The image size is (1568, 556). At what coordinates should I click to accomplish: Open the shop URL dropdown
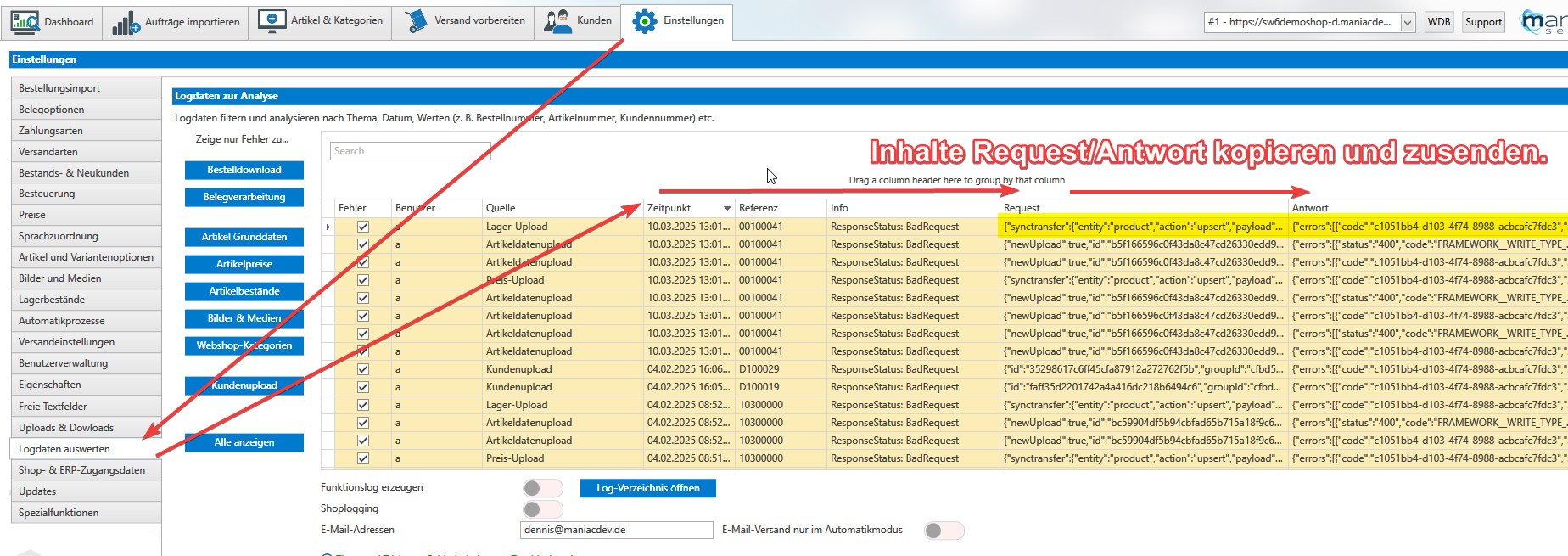pos(1408,22)
